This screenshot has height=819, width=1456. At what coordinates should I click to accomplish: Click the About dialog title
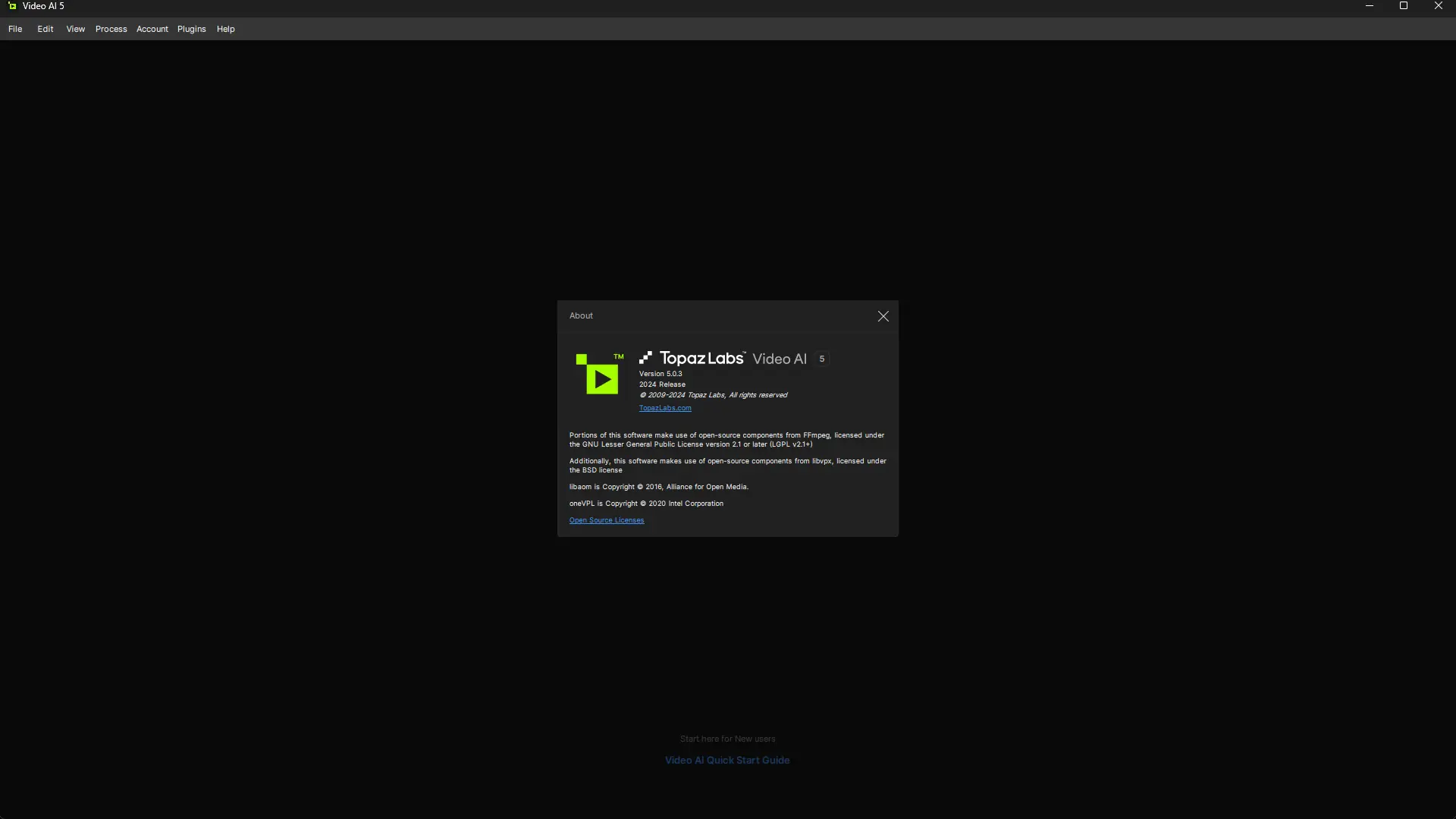[581, 315]
